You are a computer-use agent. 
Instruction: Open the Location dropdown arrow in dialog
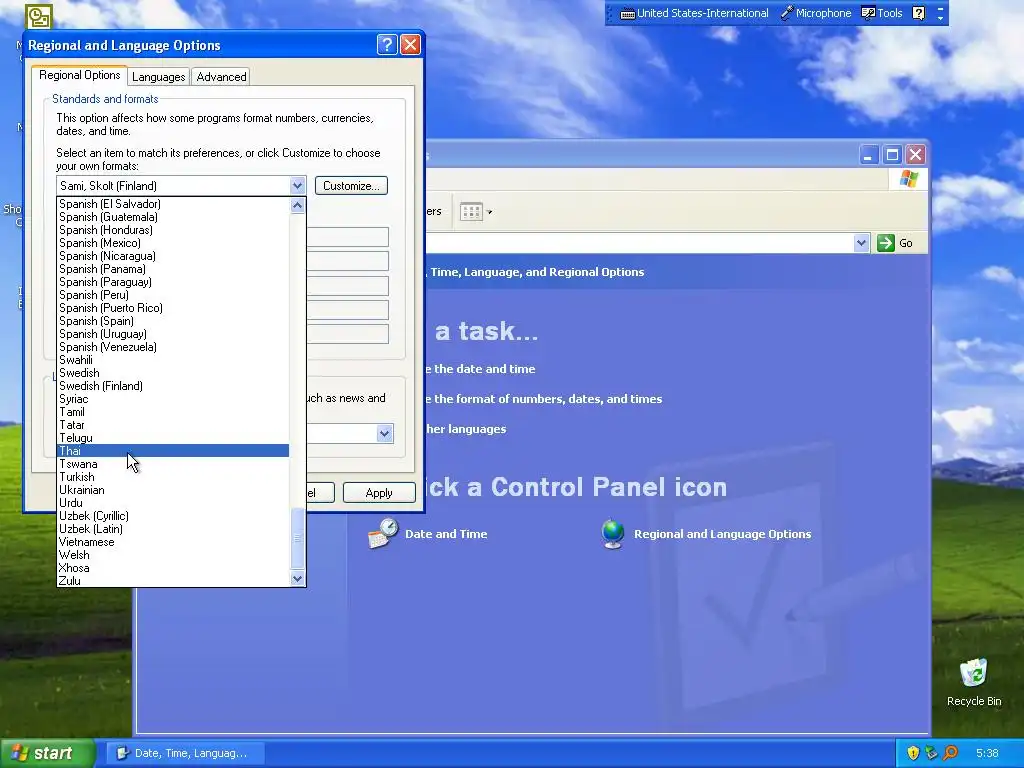point(384,434)
